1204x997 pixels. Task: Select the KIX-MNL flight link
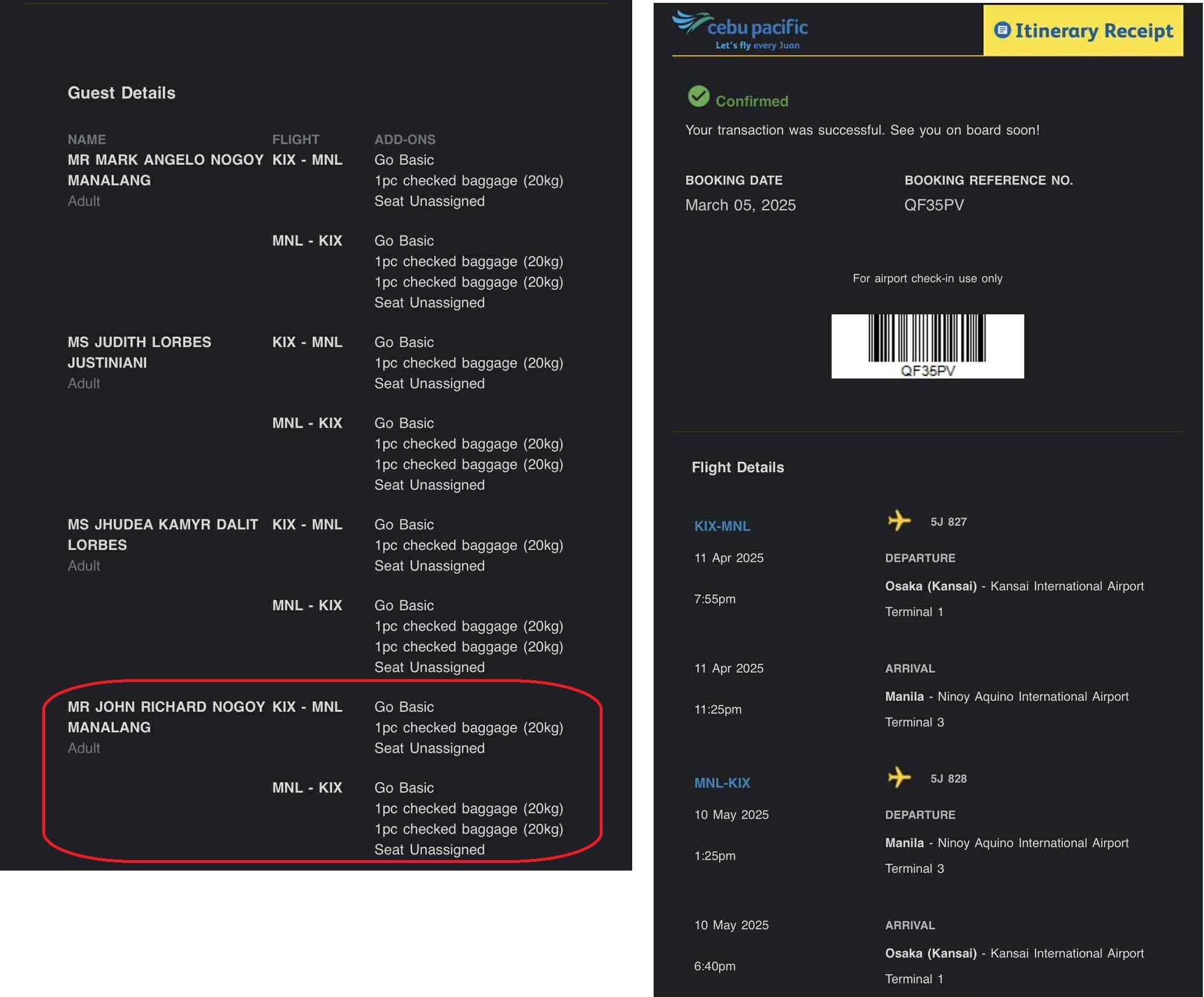pyautogui.click(x=721, y=526)
